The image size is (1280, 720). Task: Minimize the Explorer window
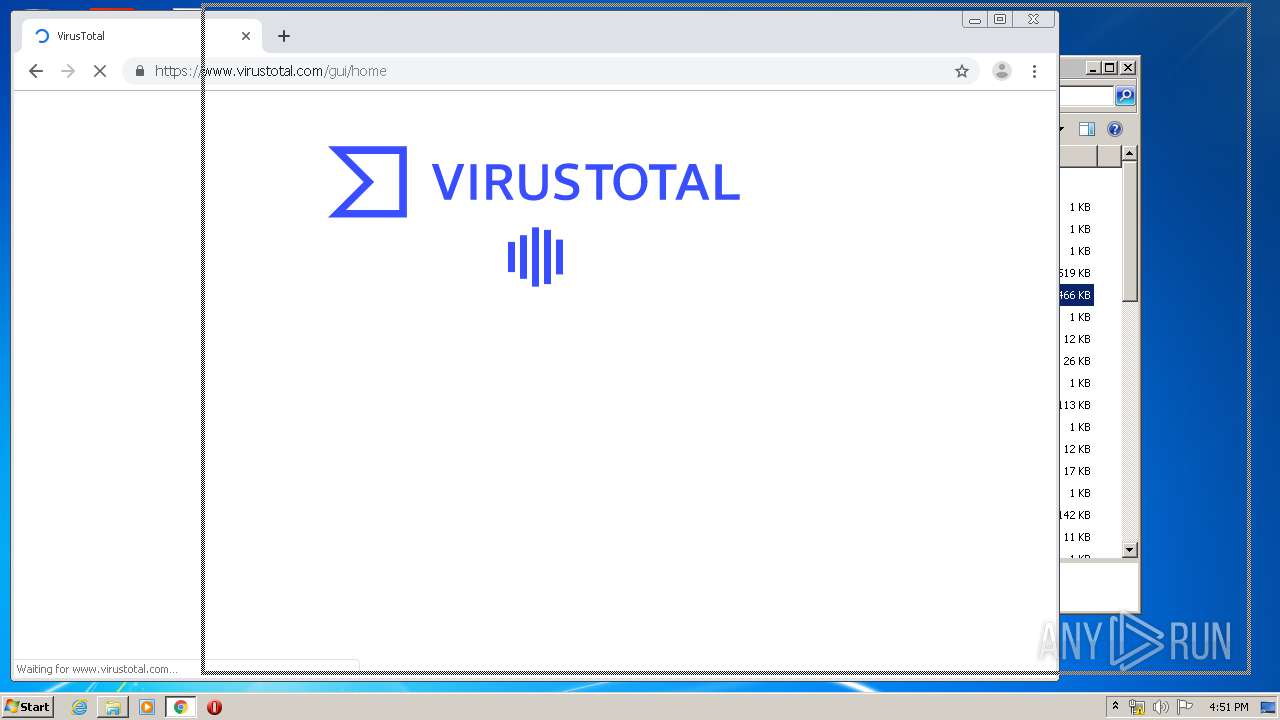click(x=1093, y=68)
